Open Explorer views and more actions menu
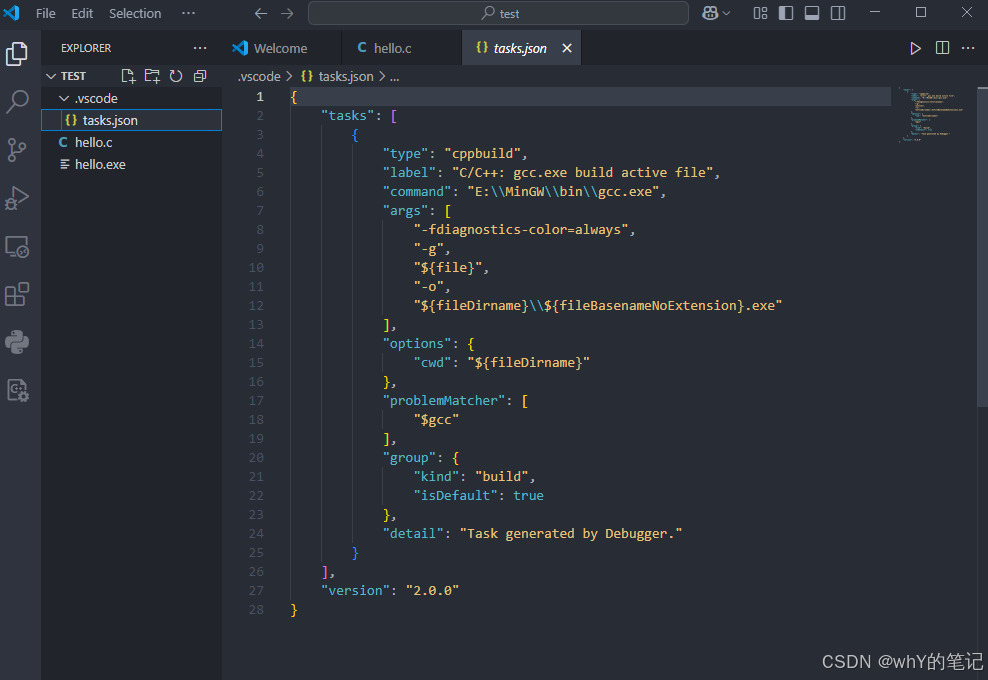 (x=200, y=48)
